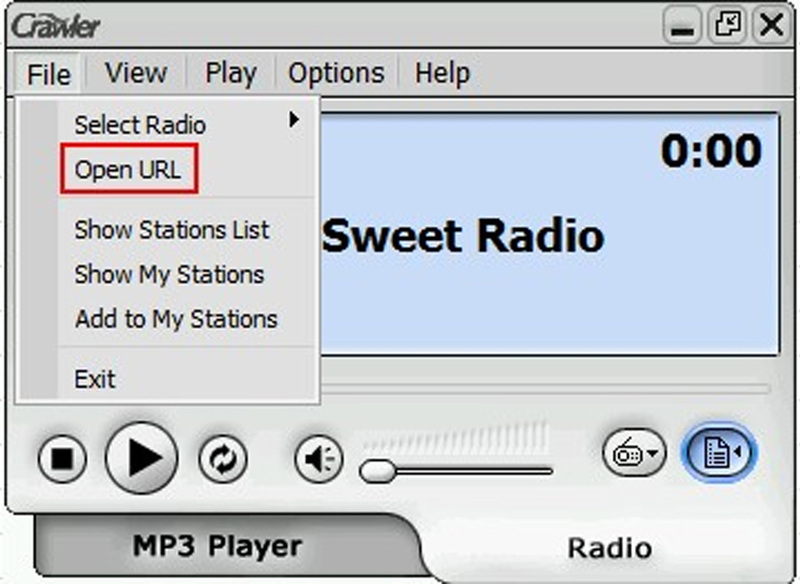800x584 pixels.
Task: Switch to compact mode with restore icon
Action: tap(727, 24)
